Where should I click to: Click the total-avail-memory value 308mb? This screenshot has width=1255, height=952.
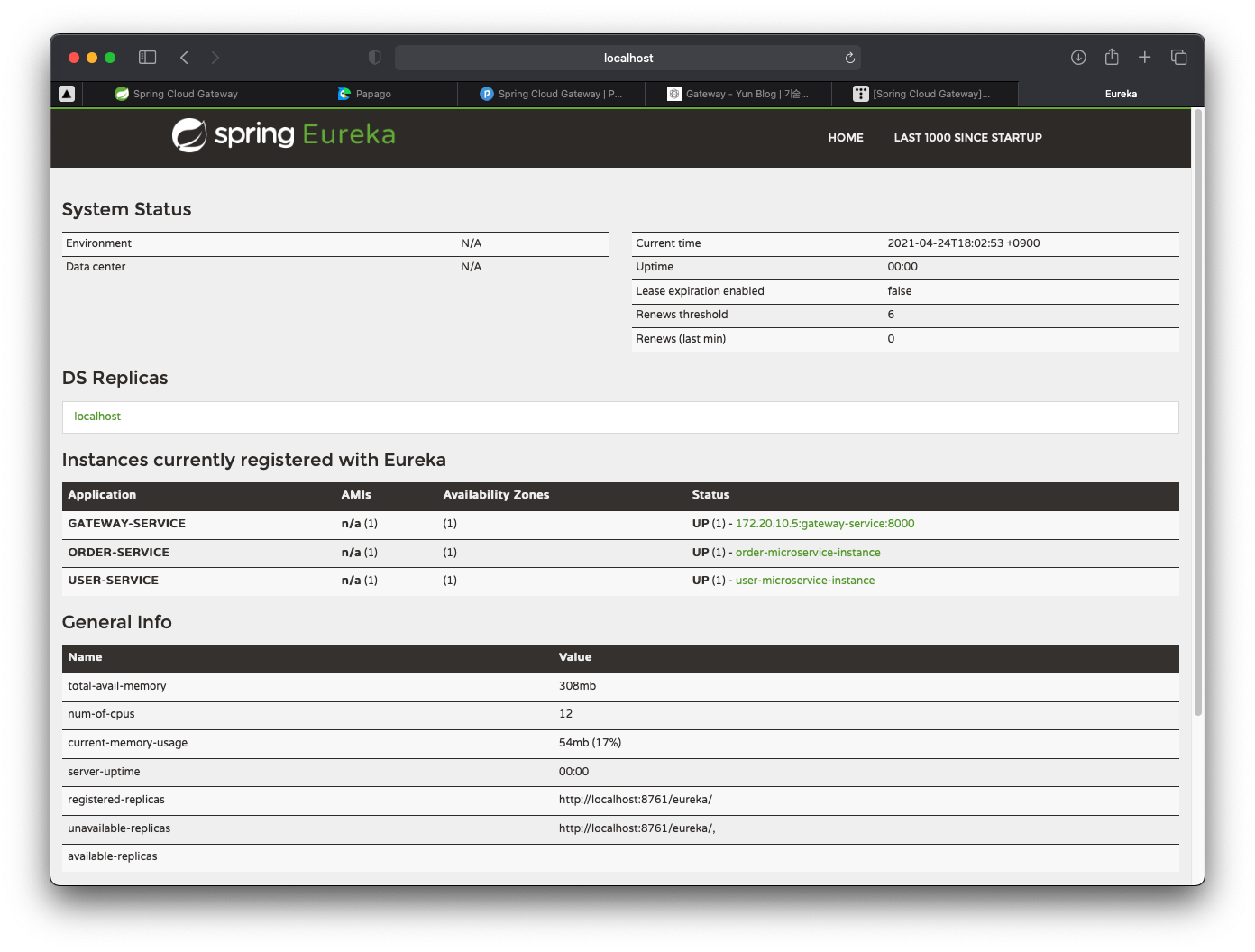click(x=577, y=686)
